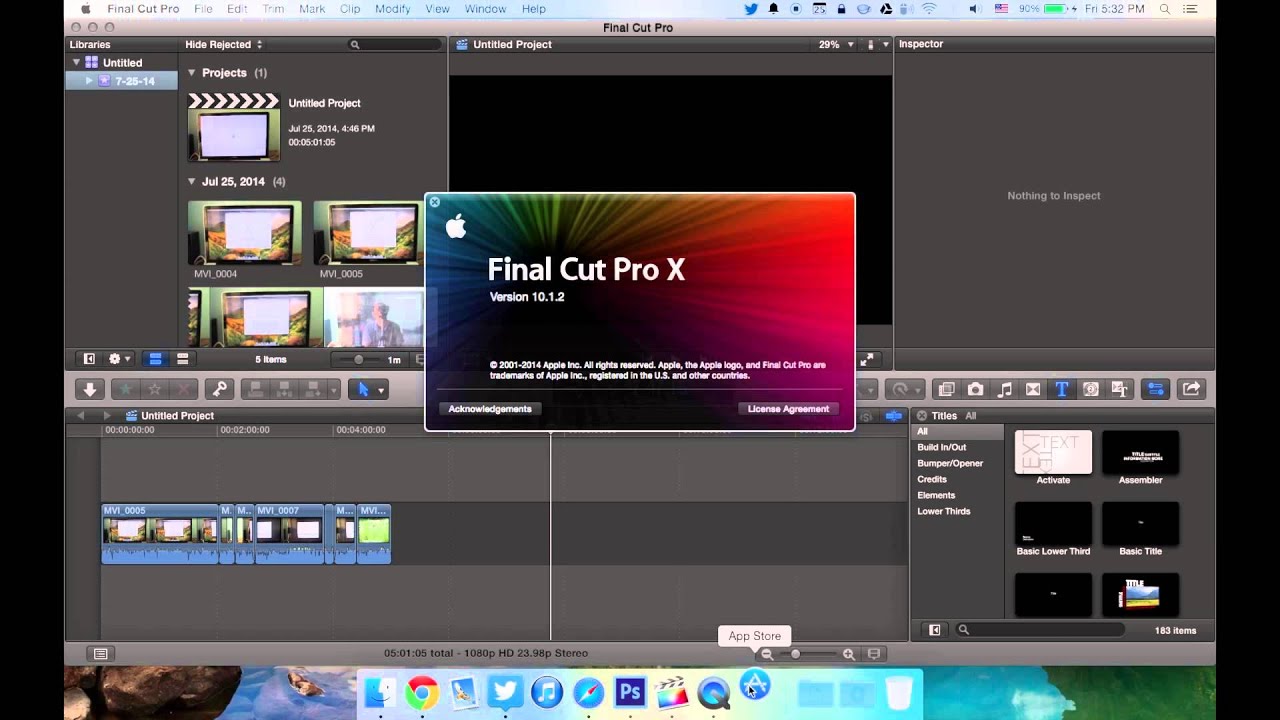The image size is (1280, 720).
Task: Select Build In/Out titles category
Action: 942,447
